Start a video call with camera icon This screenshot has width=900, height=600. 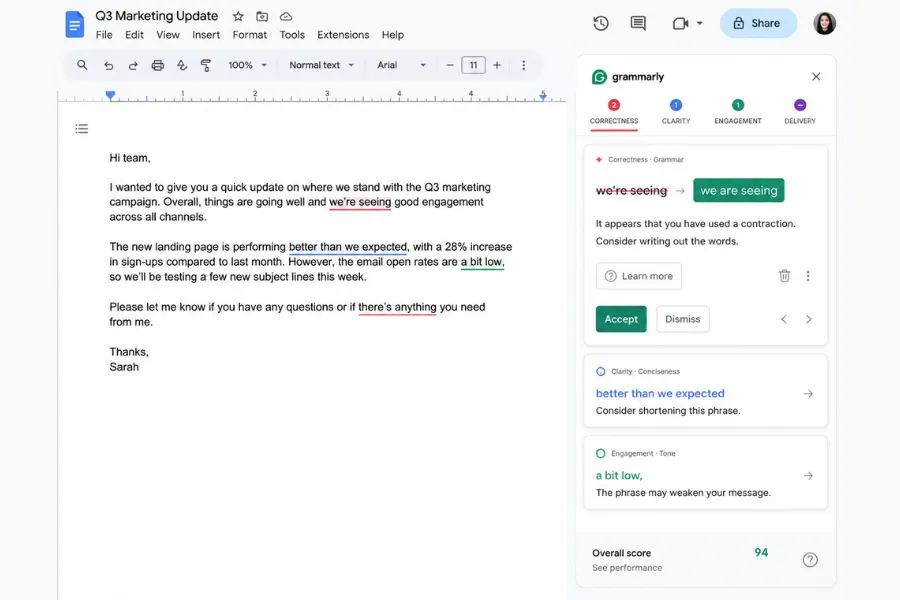tap(680, 24)
